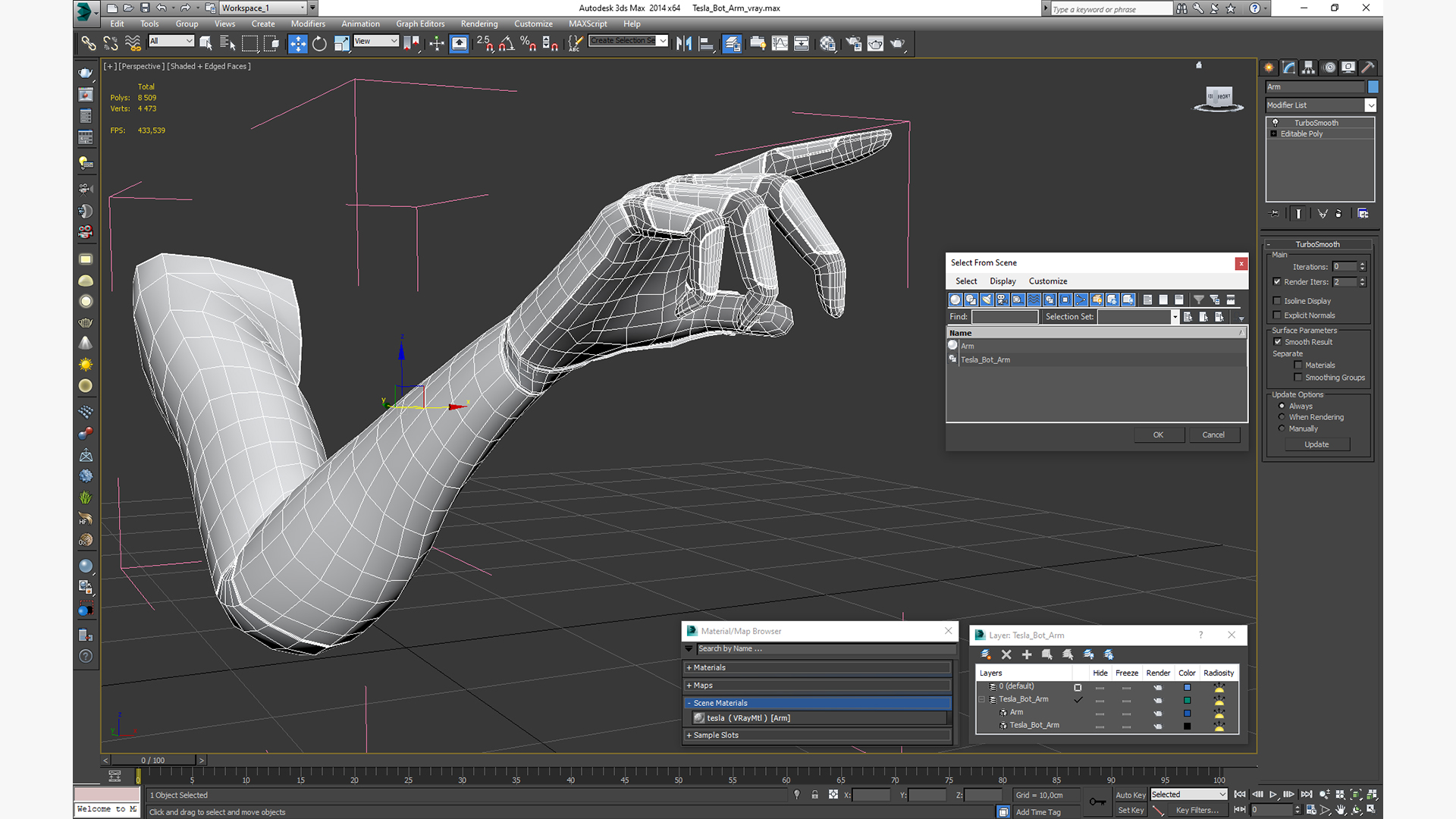
Task: Switch to the Hierarchy command panel tab
Action: pos(1309,67)
